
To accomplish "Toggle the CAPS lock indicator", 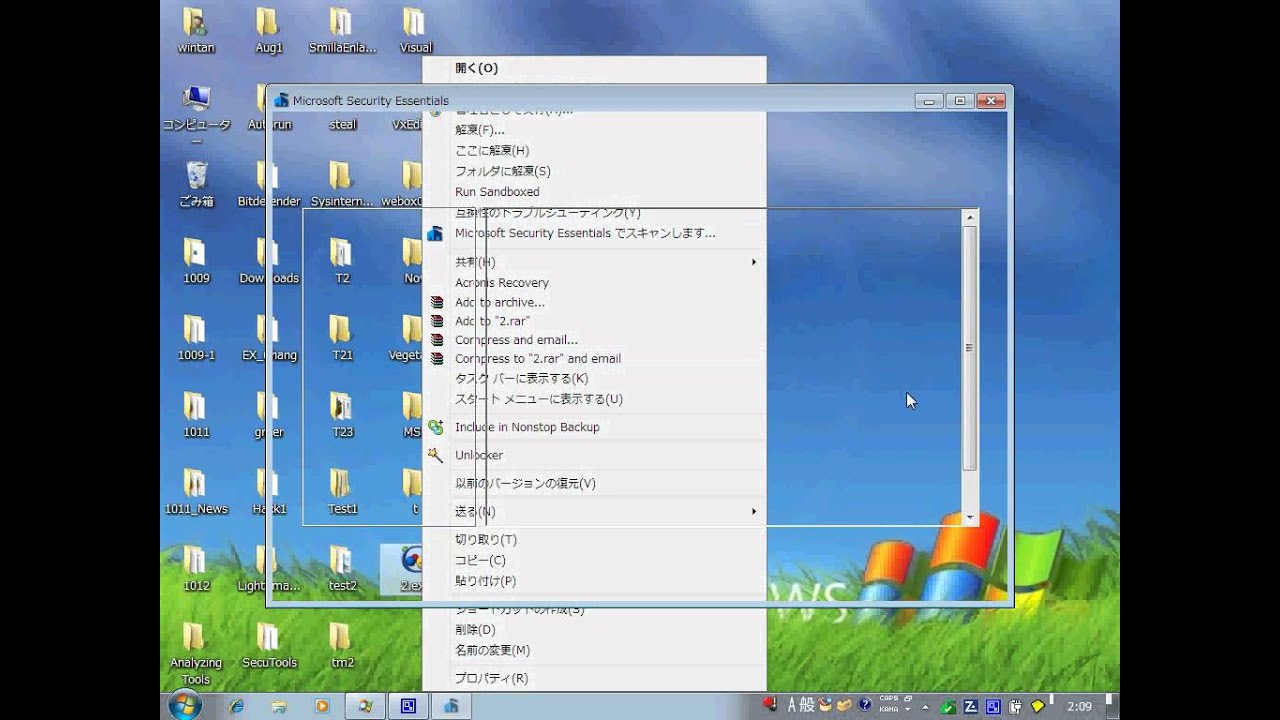I will [888, 700].
